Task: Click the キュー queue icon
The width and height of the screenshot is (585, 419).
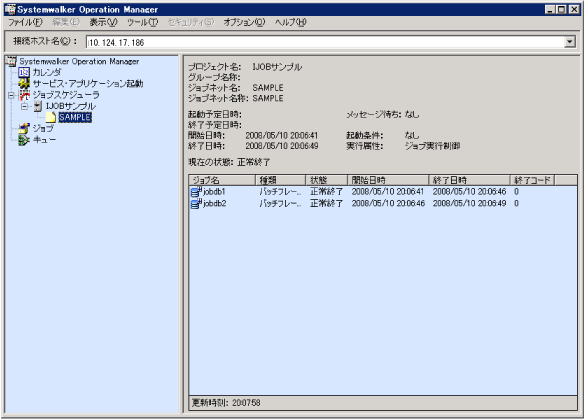Action: tap(24, 140)
